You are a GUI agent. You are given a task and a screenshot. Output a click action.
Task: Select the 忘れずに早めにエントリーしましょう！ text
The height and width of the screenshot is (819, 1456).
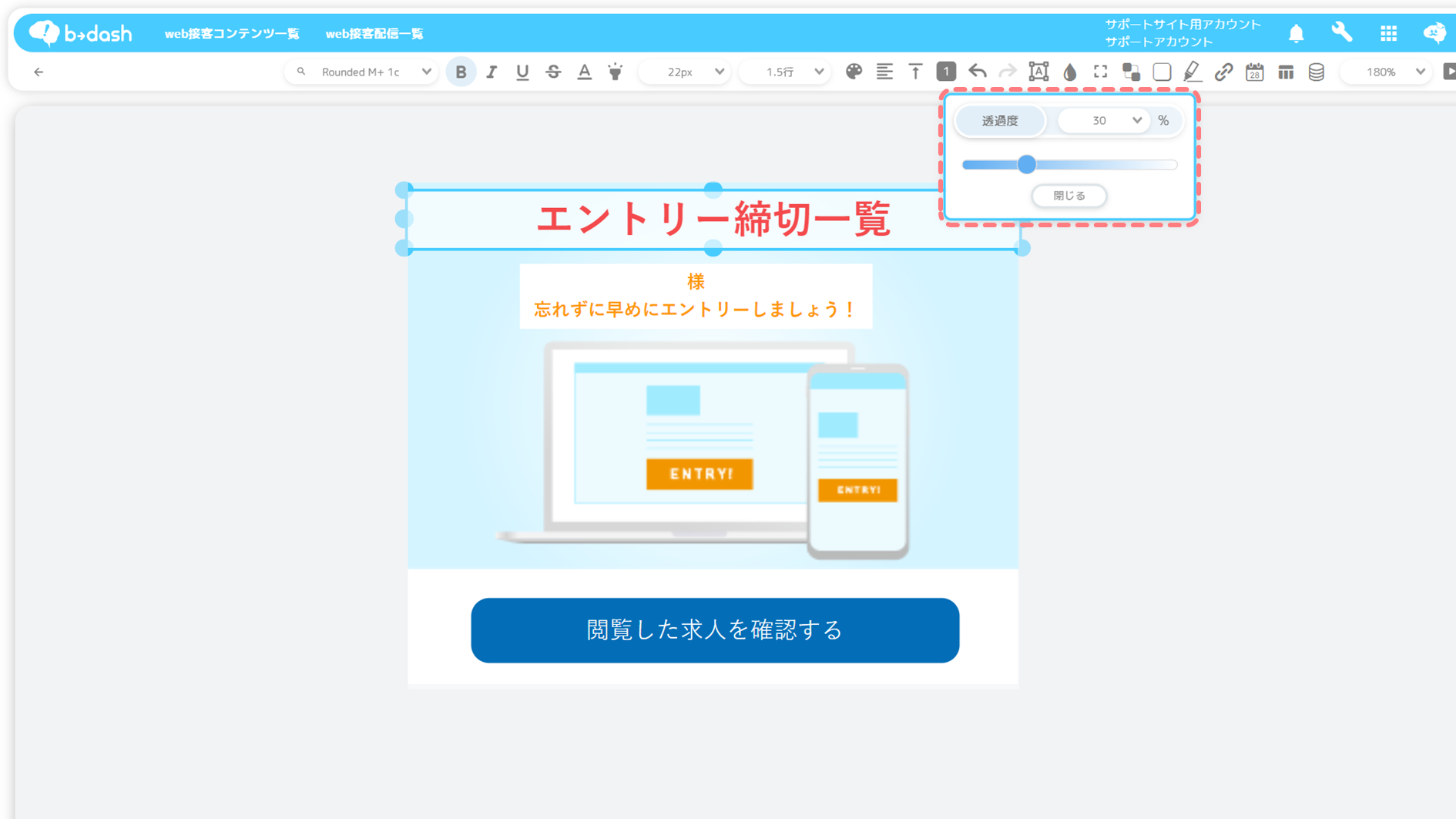click(696, 310)
